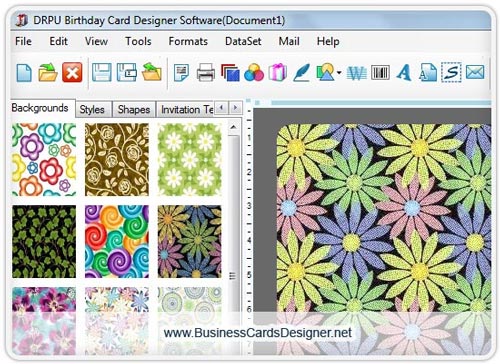Click the New document icon
The width and height of the screenshot is (500, 364).
[x=24, y=72]
